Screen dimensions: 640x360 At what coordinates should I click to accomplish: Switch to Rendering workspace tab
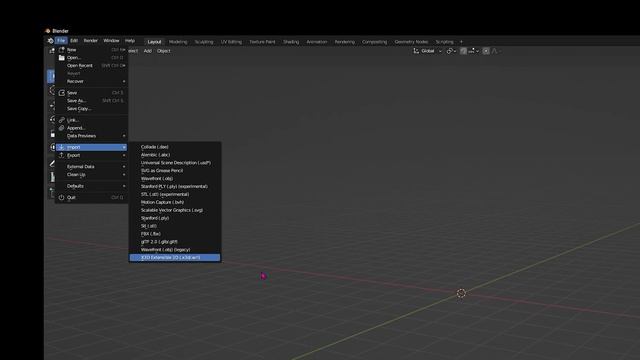point(344,42)
